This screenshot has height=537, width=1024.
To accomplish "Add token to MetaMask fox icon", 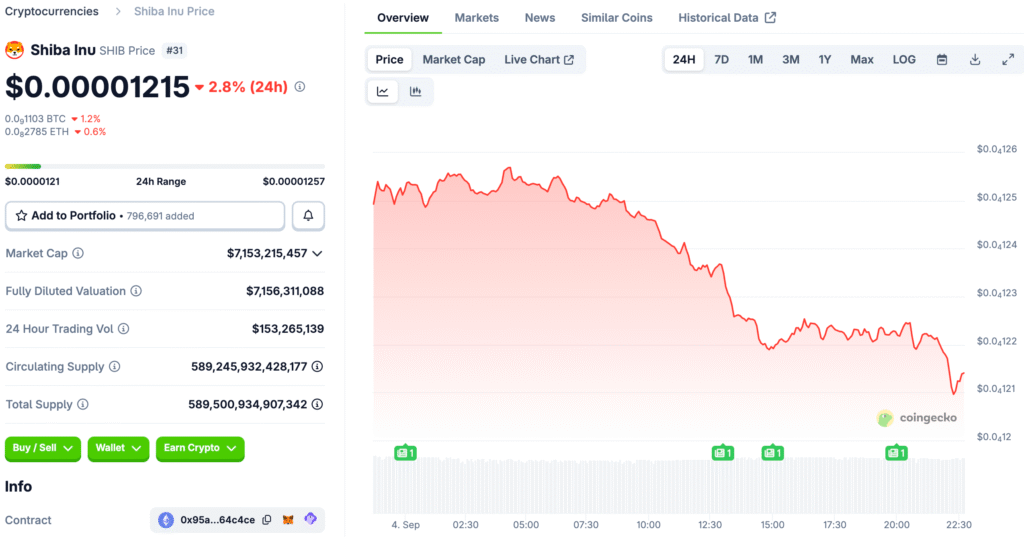I will tap(288, 520).
